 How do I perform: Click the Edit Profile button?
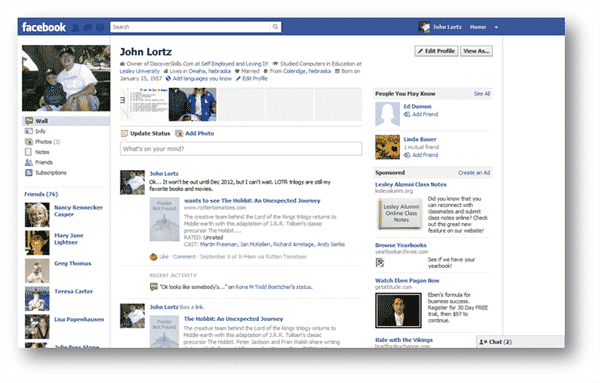click(436, 51)
